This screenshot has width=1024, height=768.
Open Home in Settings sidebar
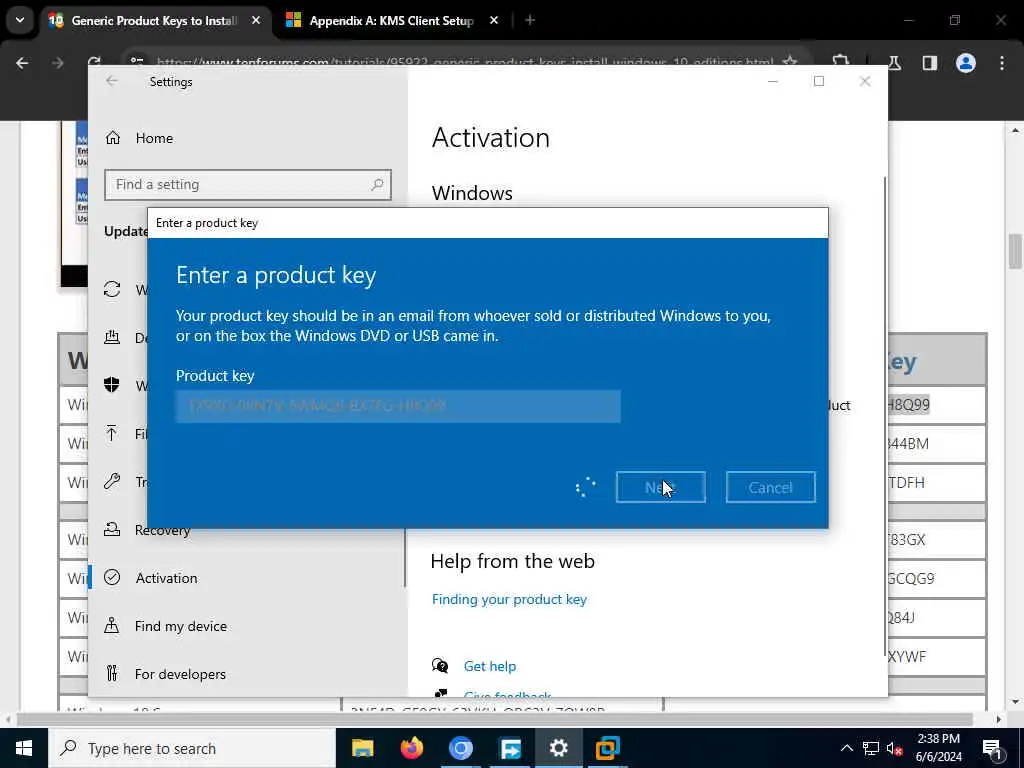click(154, 138)
